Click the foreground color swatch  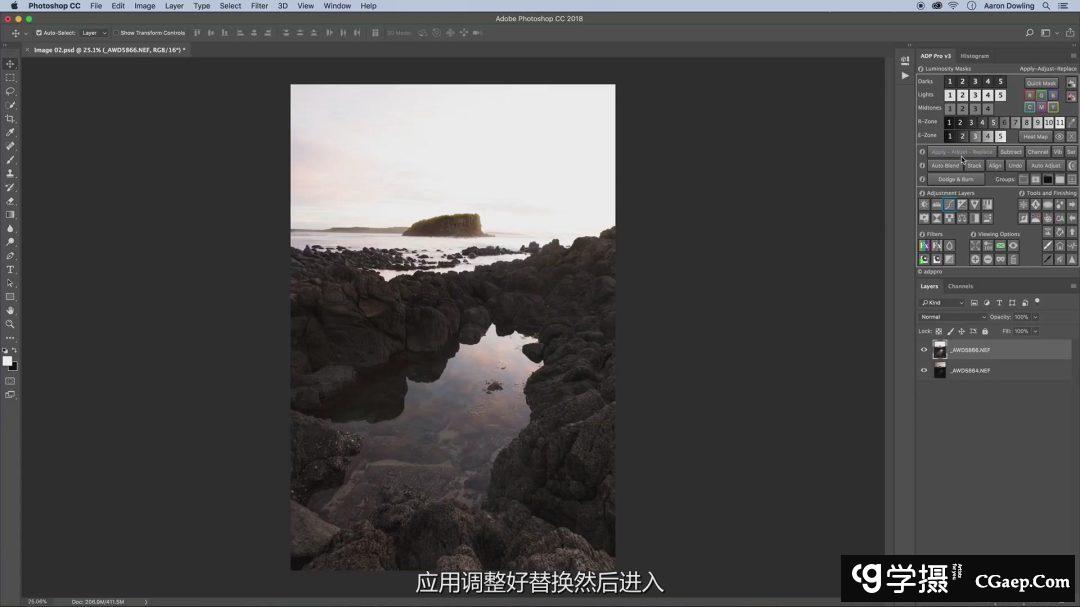point(8,361)
